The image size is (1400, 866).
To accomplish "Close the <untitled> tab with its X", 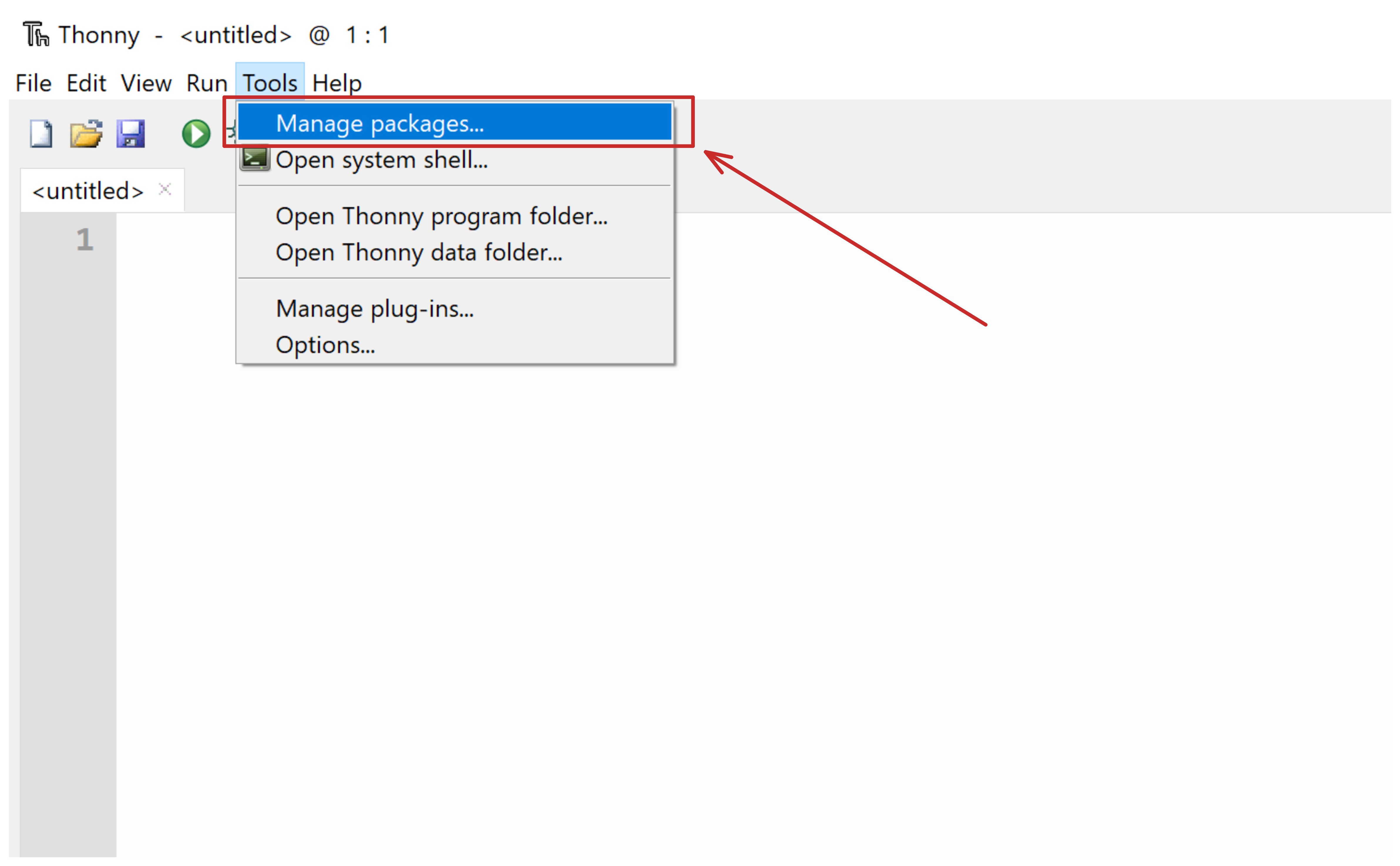I will pos(165,189).
